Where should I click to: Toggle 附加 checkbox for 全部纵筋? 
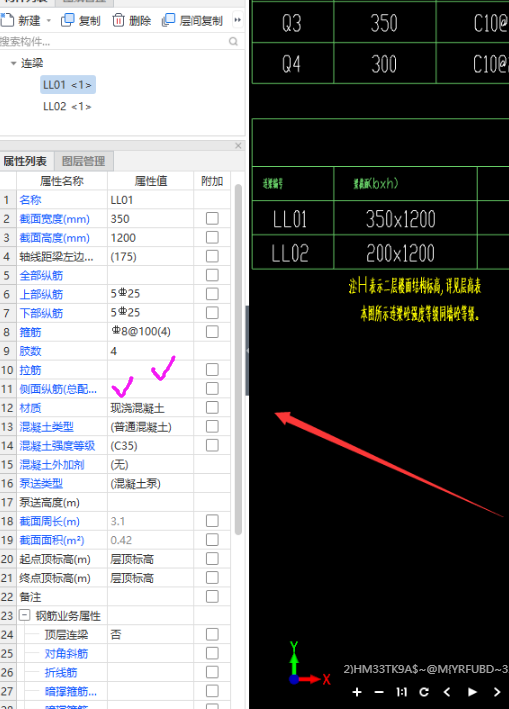212,275
